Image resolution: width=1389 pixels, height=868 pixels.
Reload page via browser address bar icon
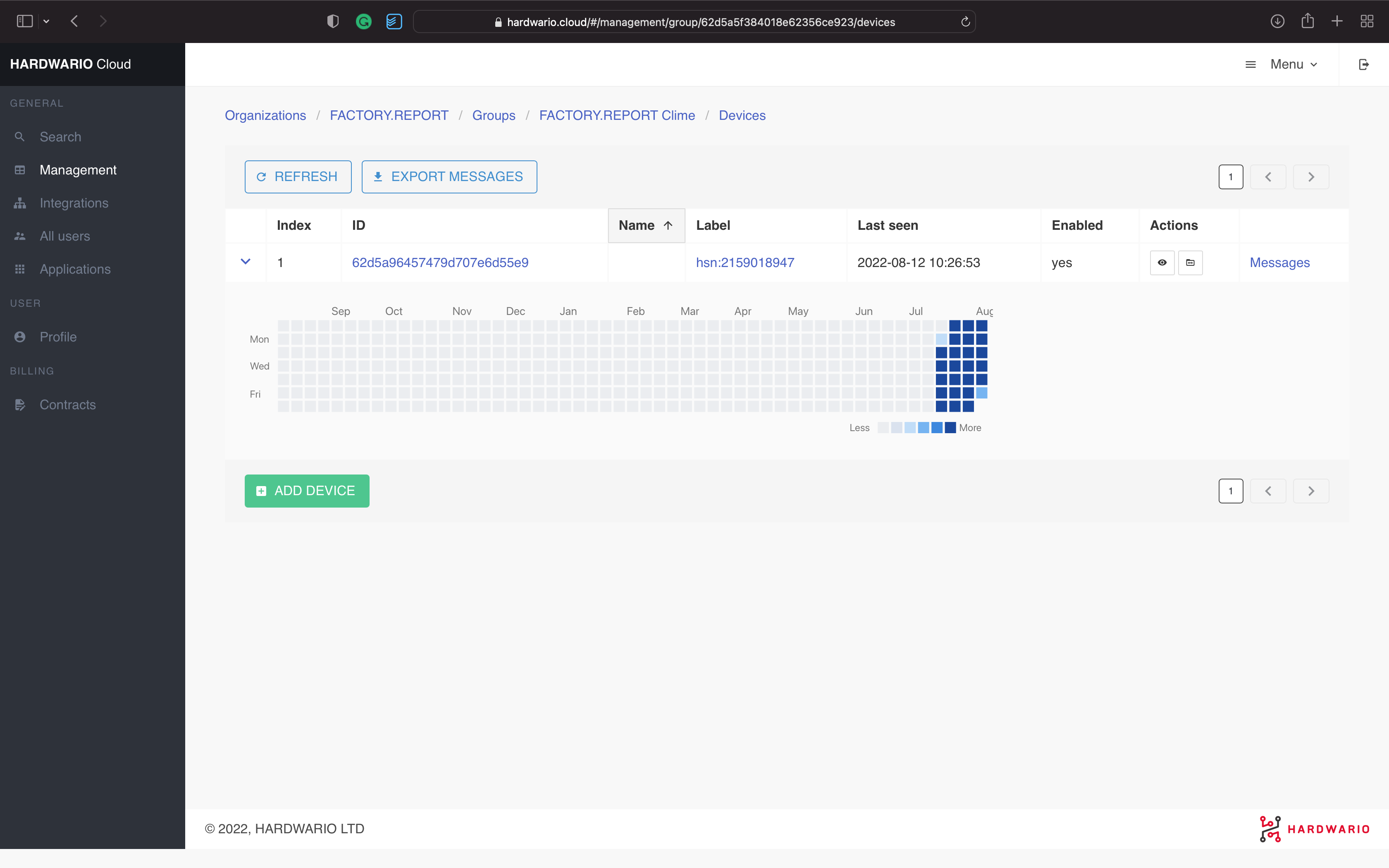(965, 22)
